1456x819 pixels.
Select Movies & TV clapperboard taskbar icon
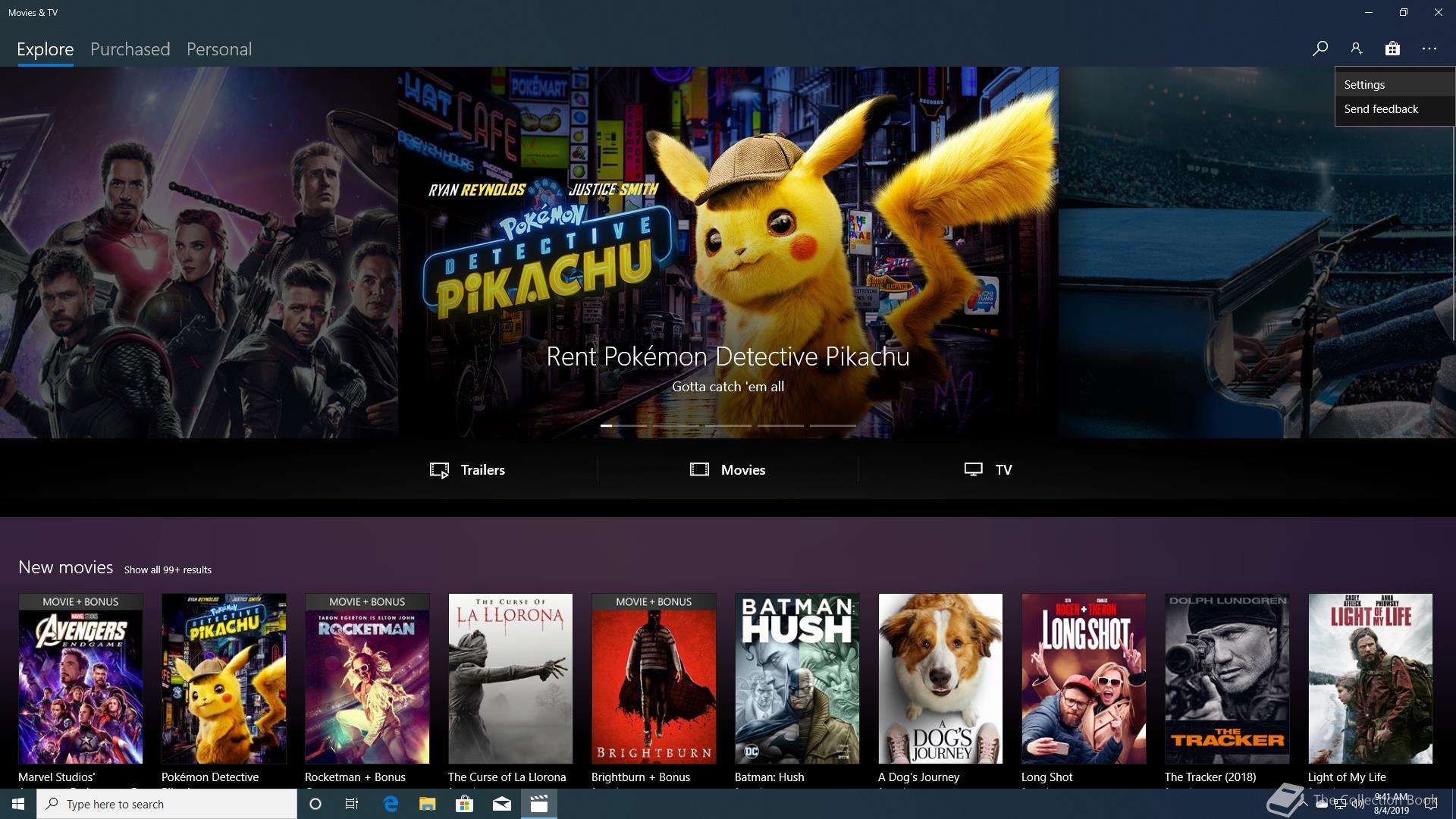point(539,804)
